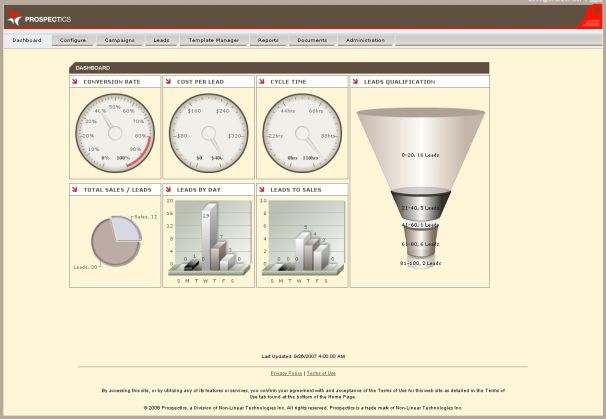Open the Configure tab
Image resolution: width=606 pixels, height=419 pixels.
72,40
